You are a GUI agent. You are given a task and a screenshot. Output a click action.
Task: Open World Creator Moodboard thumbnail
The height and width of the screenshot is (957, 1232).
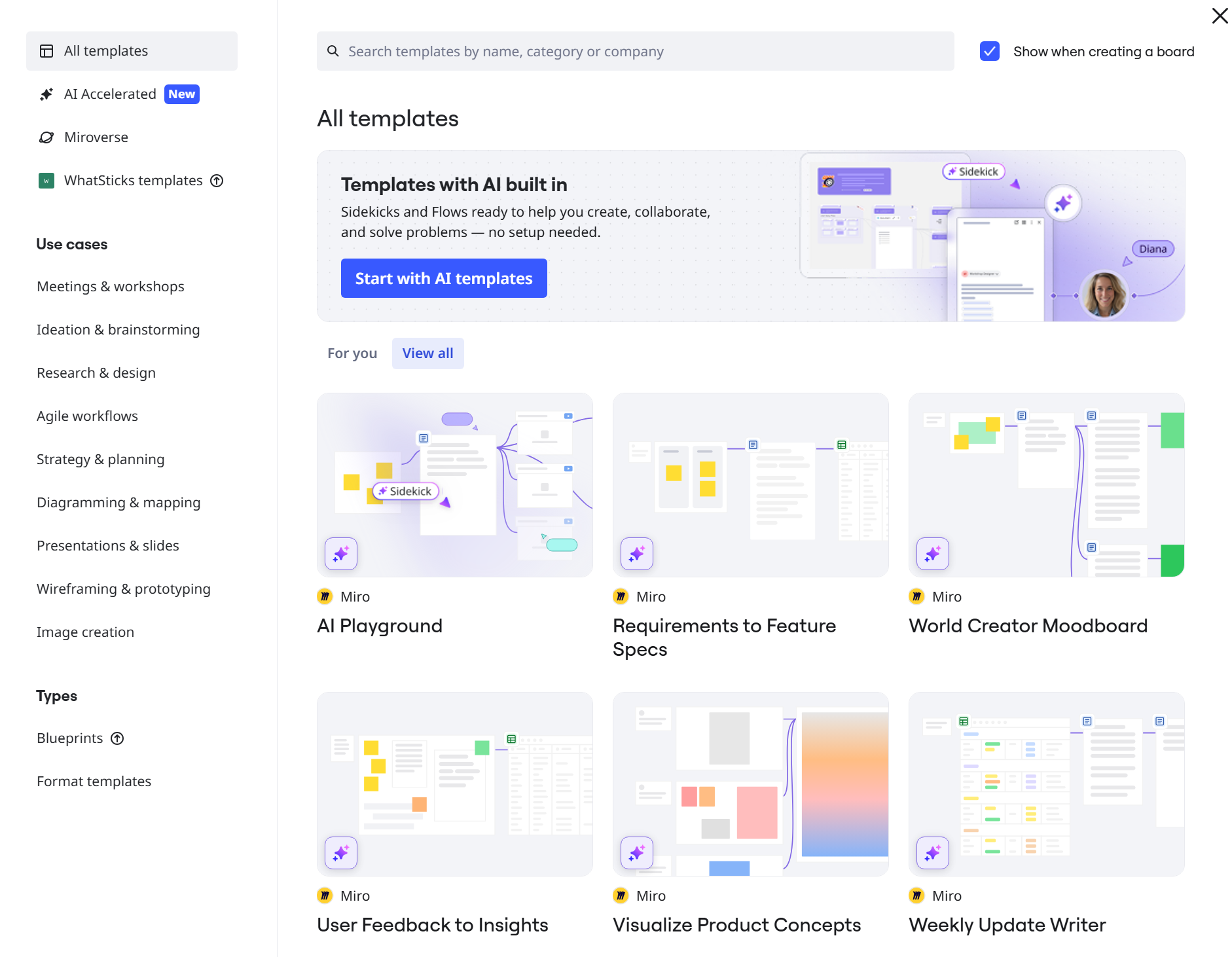pyautogui.click(x=1047, y=485)
